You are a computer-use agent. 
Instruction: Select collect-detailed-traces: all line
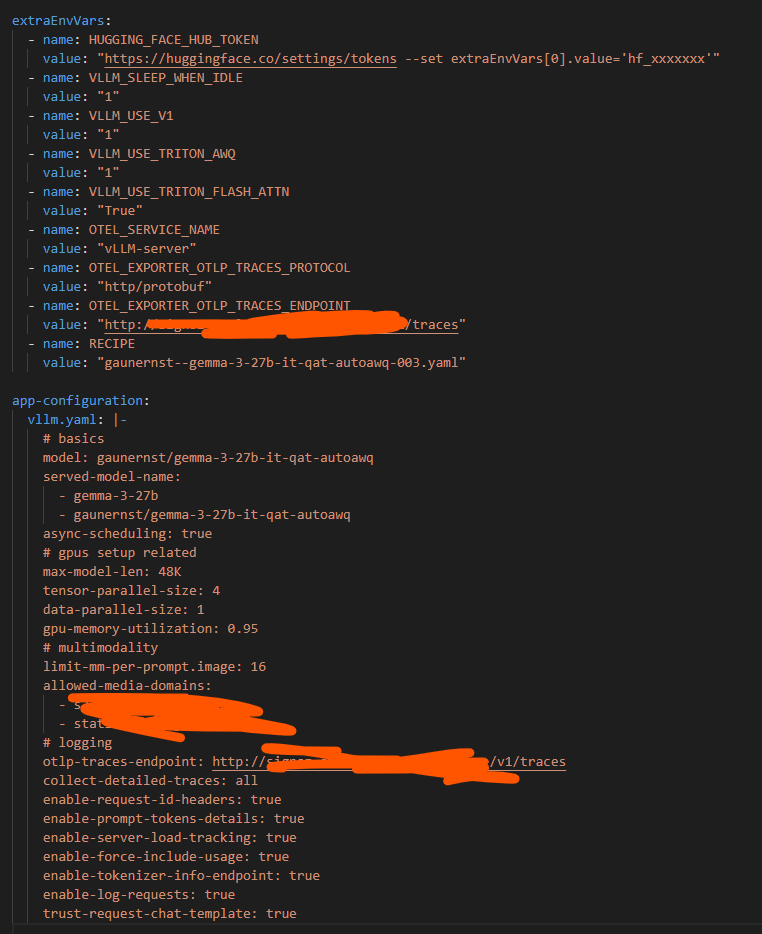click(x=150, y=780)
